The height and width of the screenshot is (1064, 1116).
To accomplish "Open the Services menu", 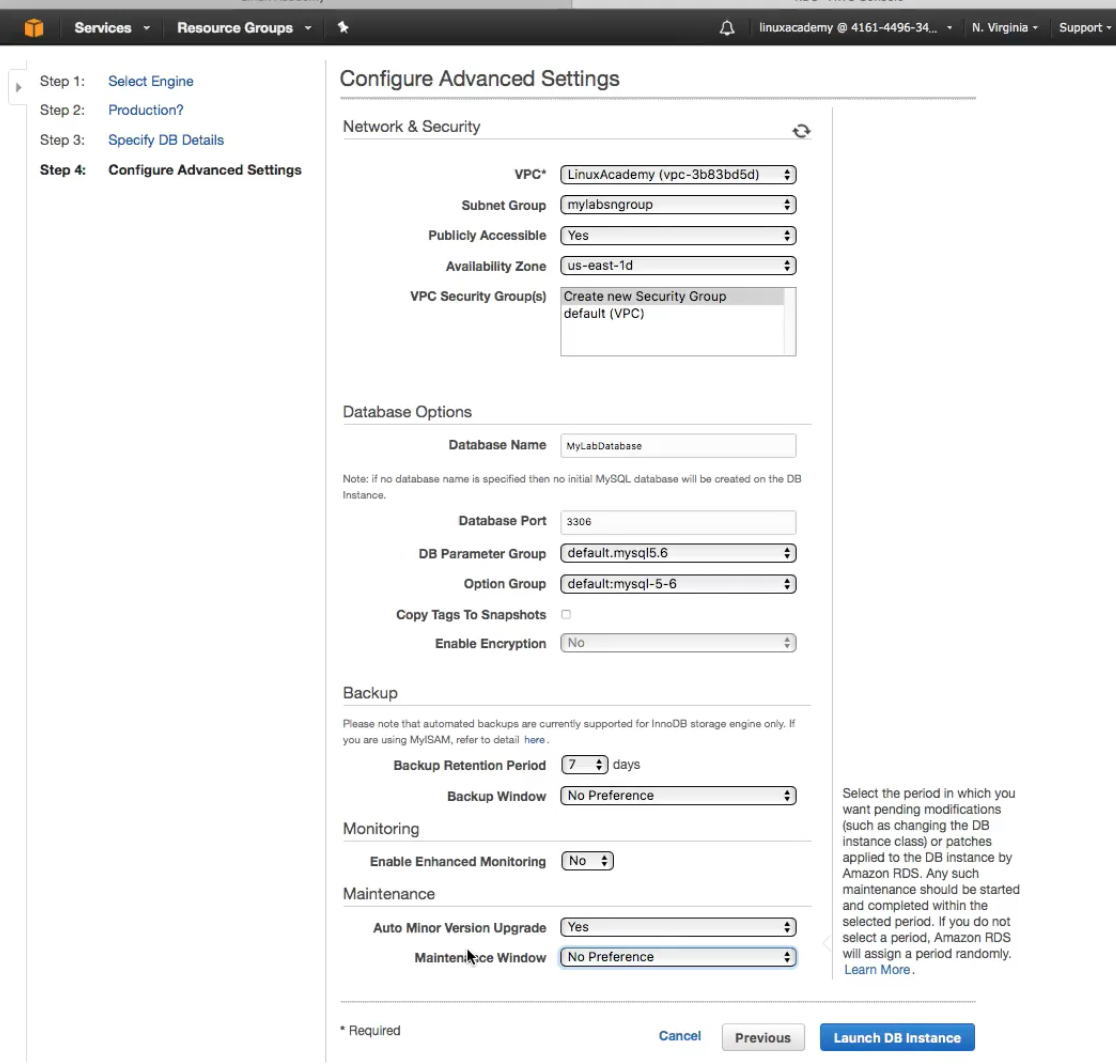I will point(111,28).
